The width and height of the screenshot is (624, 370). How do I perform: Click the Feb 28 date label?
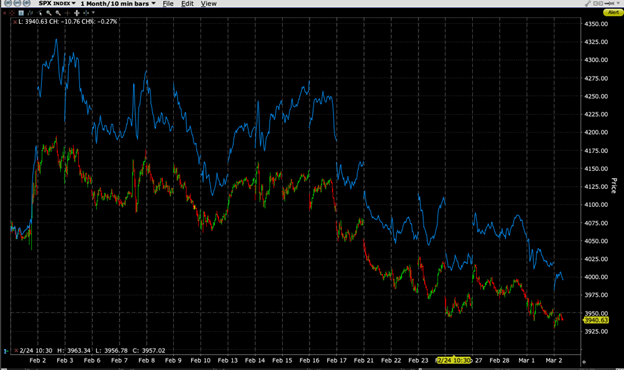click(x=499, y=360)
